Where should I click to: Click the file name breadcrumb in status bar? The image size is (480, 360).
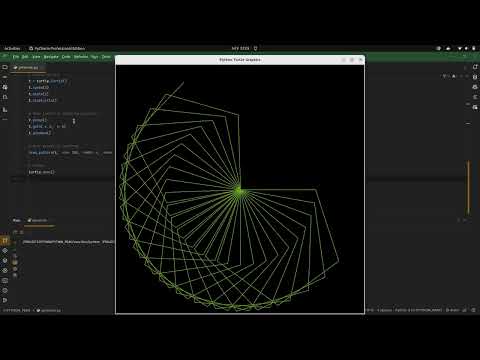click(x=49, y=310)
